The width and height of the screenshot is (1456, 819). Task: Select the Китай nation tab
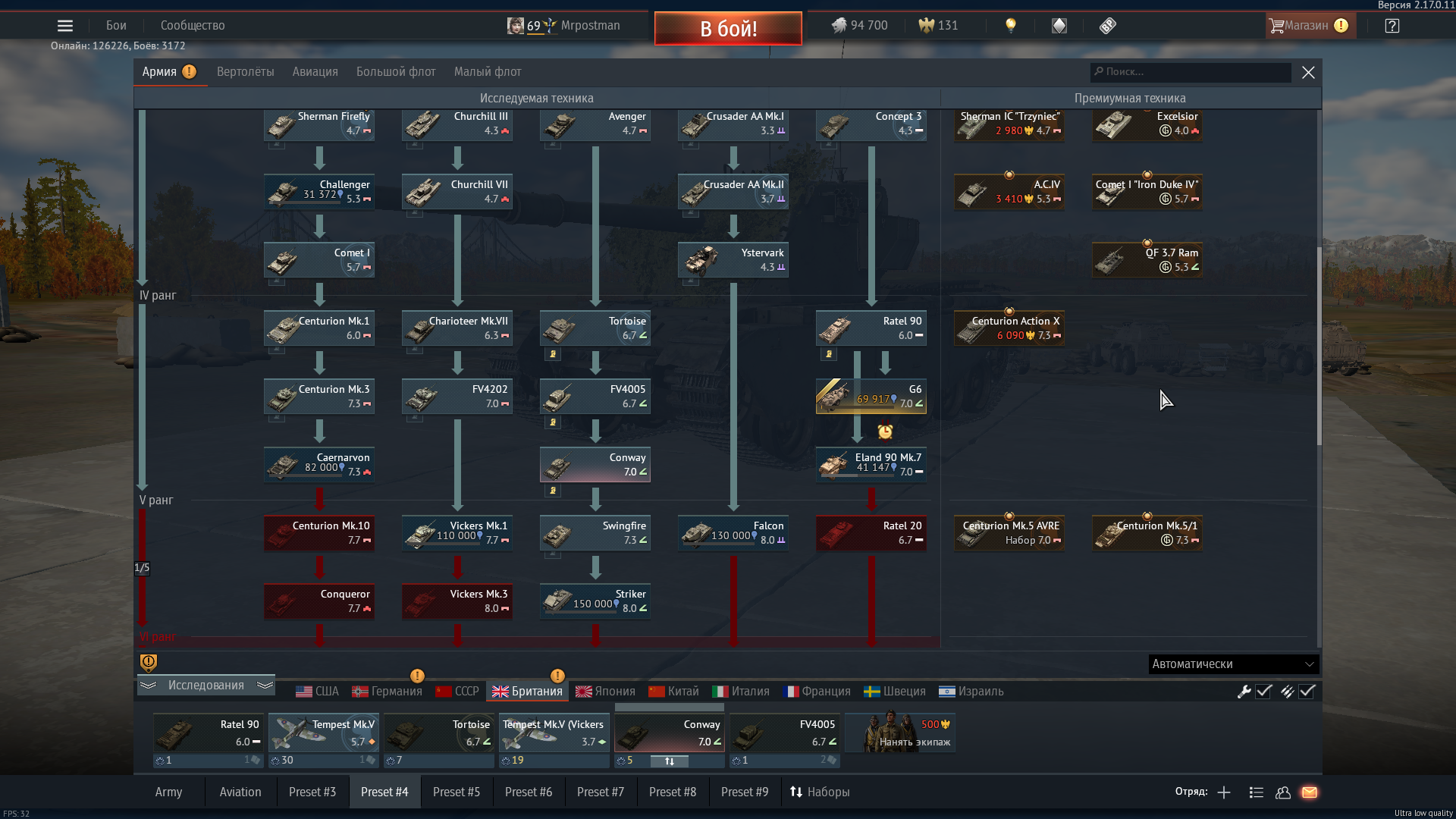pos(673,692)
